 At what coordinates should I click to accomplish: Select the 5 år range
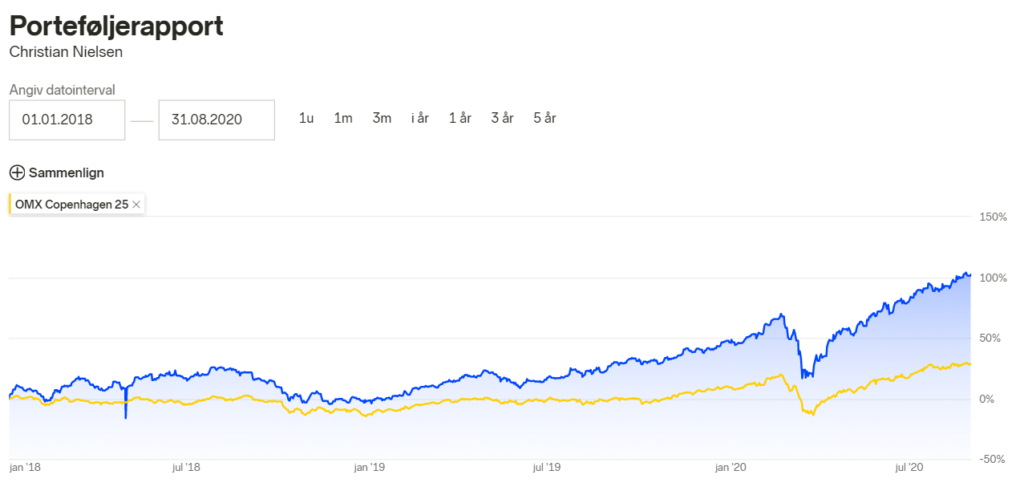[545, 119]
